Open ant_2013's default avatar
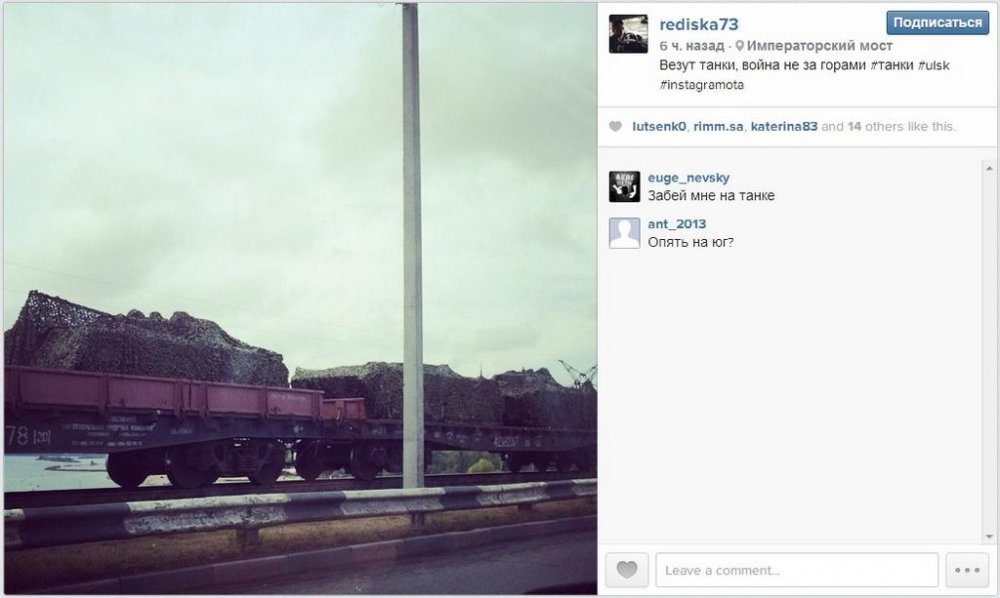 pyautogui.click(x=624, y=233)
